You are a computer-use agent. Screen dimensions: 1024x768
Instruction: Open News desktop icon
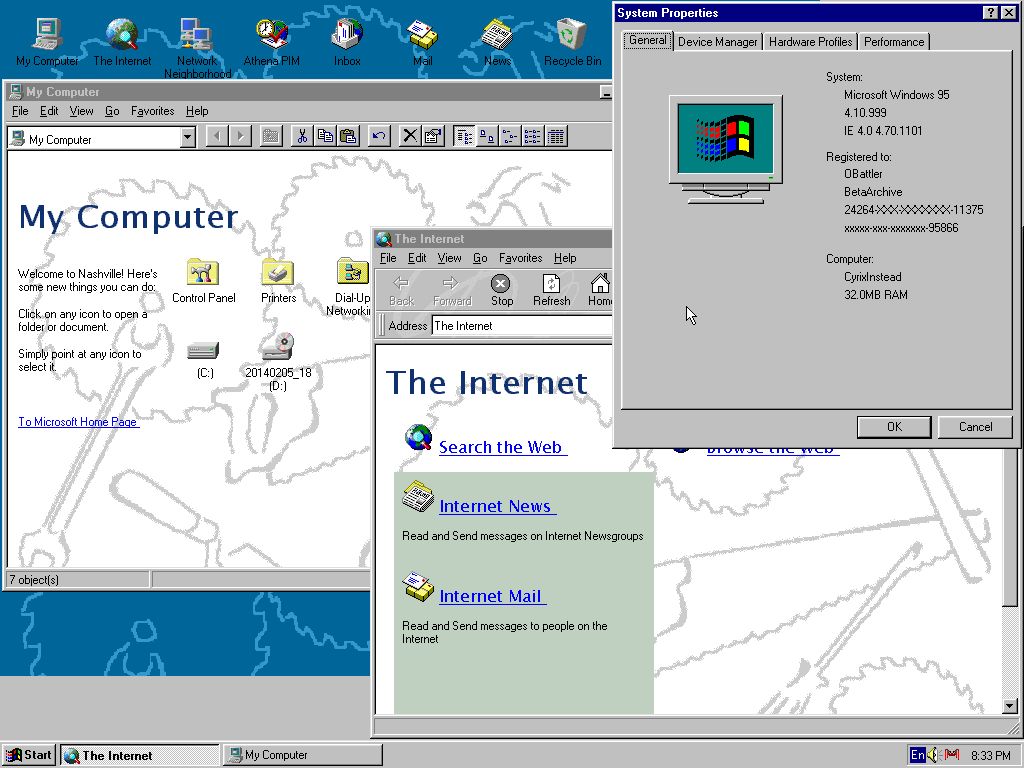pos(498,42)
